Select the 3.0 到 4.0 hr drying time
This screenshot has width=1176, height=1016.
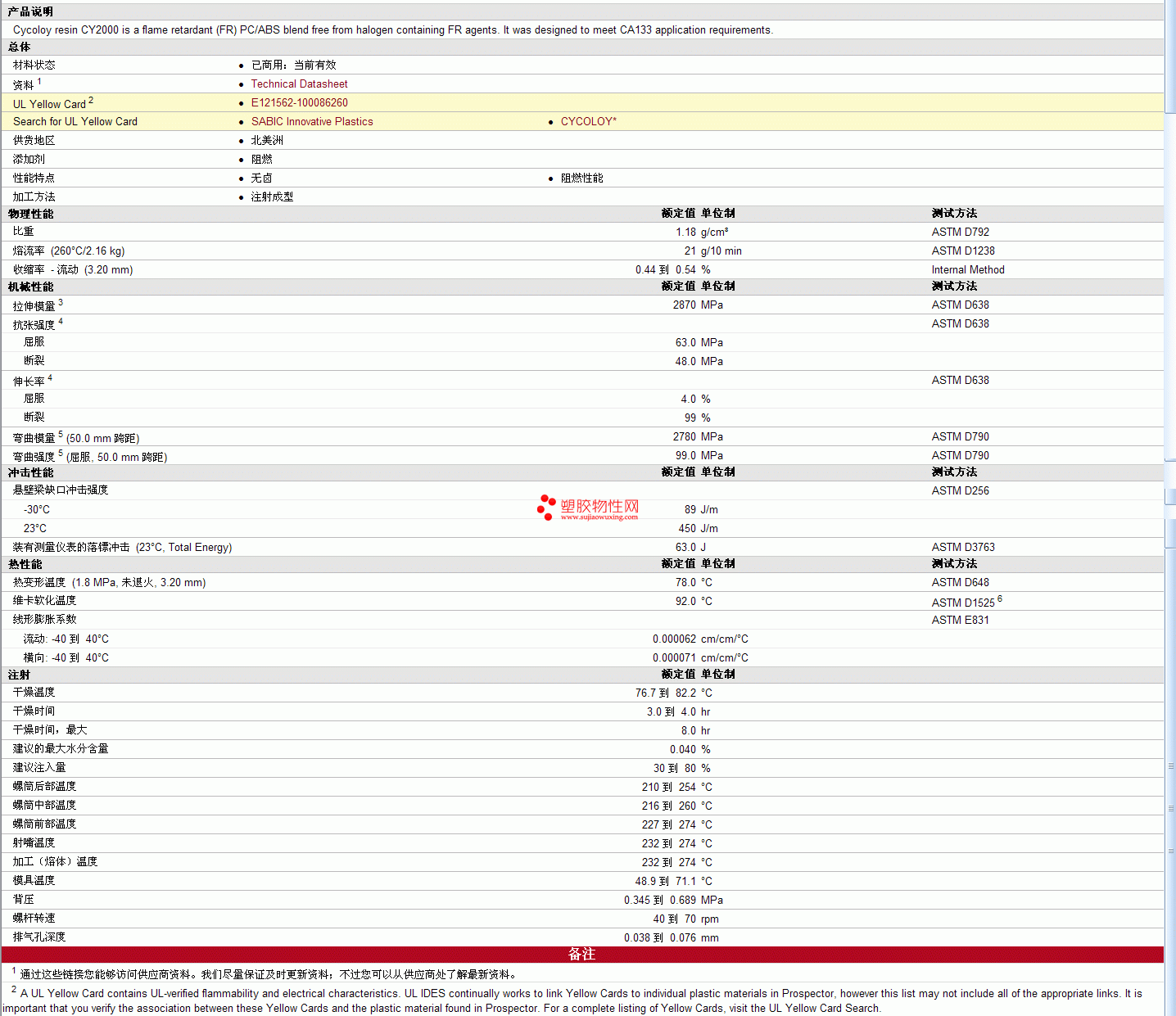[678, 711]
